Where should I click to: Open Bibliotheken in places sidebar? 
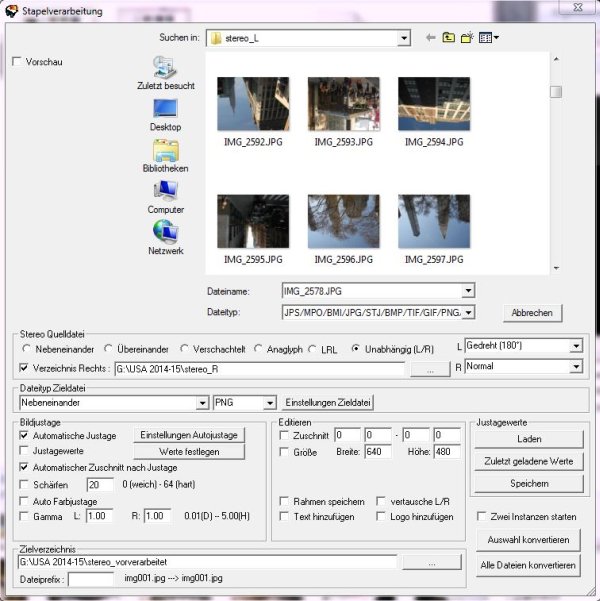(x=165, y=156)
